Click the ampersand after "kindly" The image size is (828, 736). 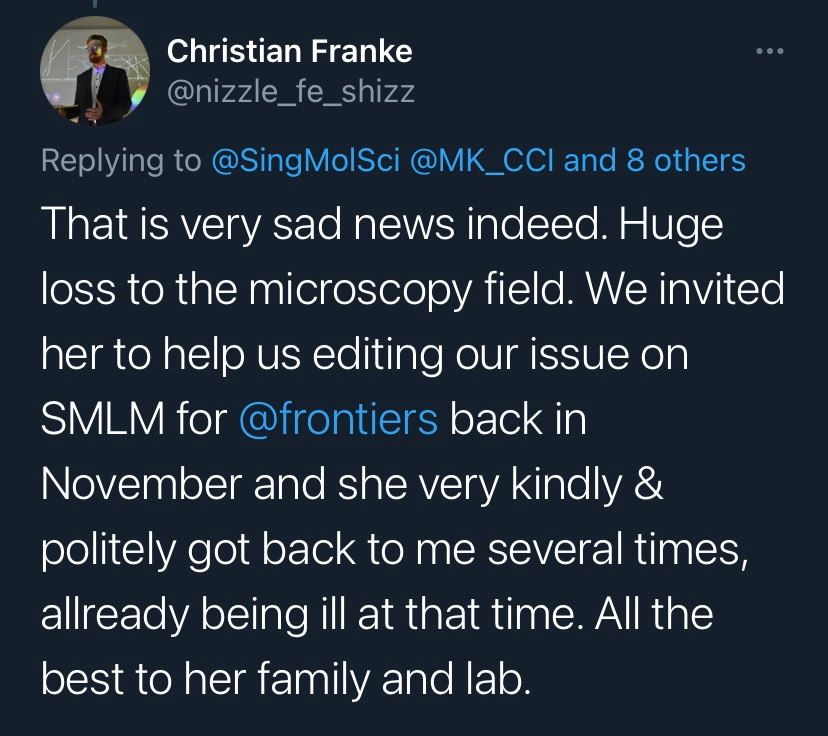tap(651, 484)
